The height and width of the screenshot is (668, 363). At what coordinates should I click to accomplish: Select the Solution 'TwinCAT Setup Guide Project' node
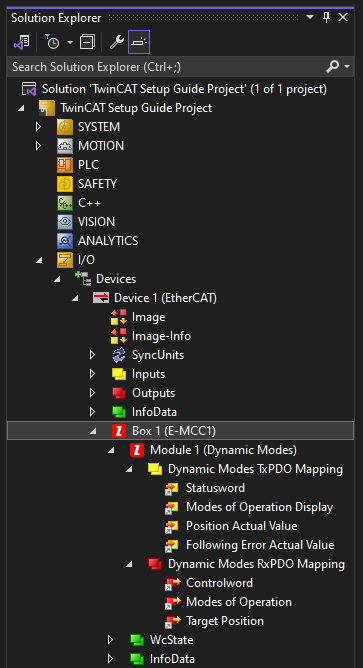(x=184, y=89)
